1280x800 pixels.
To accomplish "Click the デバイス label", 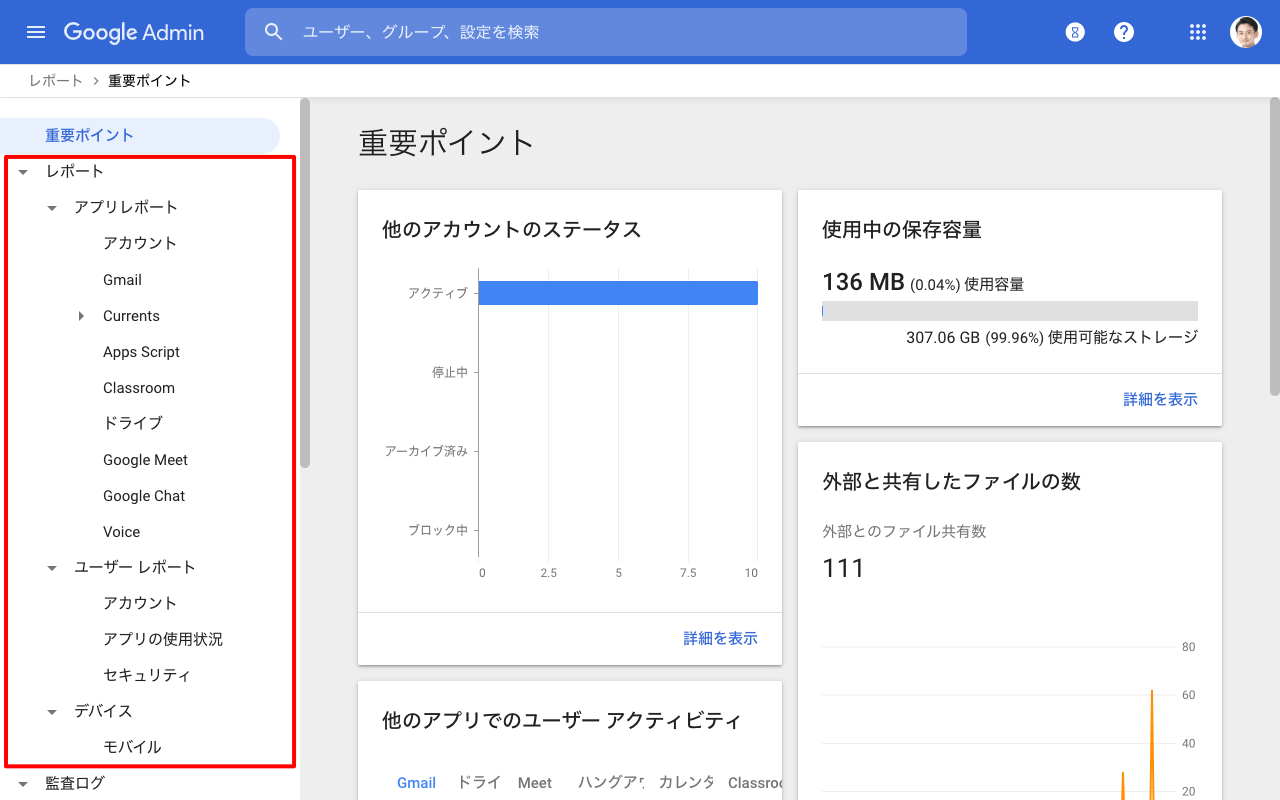I will pos(103,711).
